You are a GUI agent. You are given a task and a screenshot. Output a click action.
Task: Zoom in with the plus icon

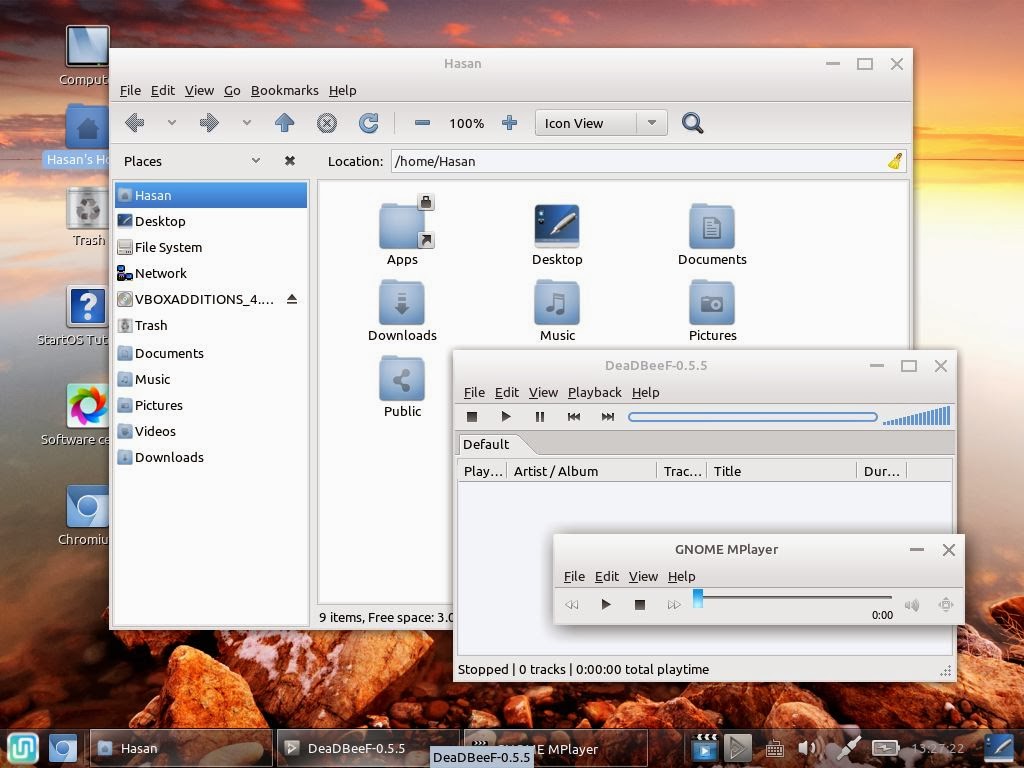(x=509, y=123)
